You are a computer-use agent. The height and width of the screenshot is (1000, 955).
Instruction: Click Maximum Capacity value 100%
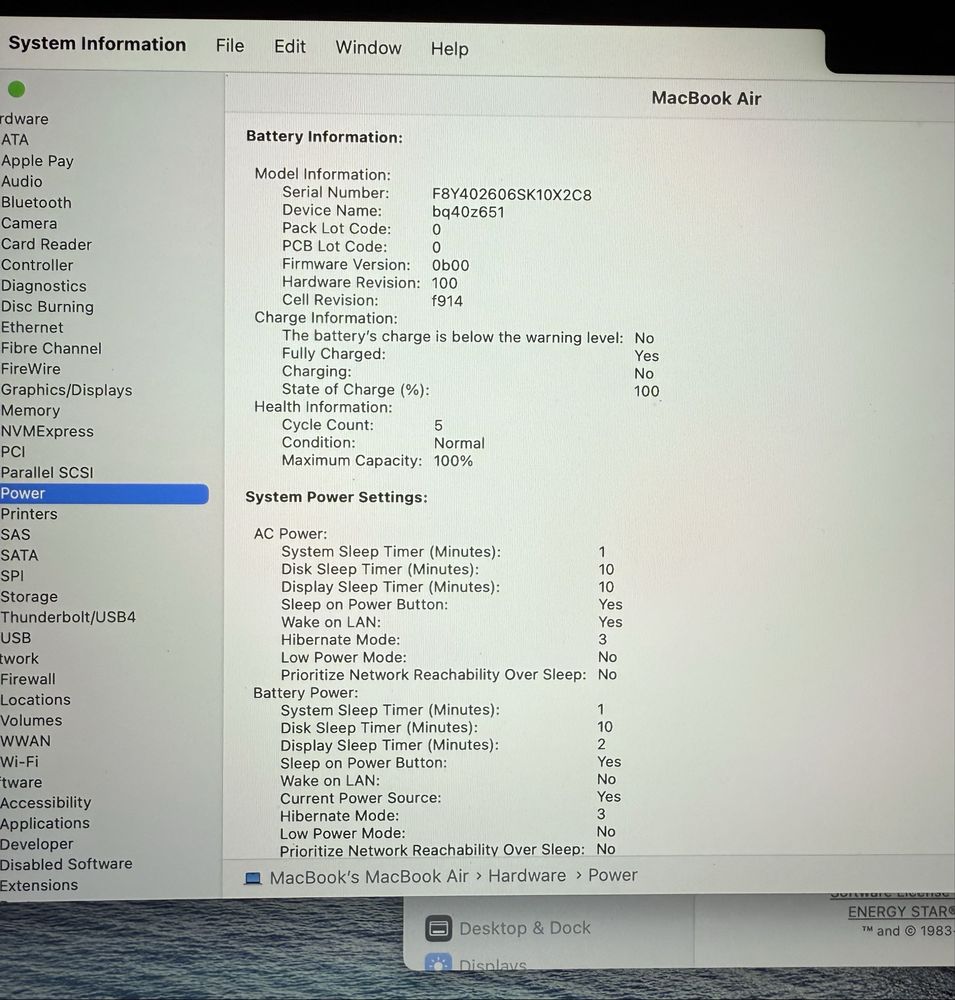453,461
